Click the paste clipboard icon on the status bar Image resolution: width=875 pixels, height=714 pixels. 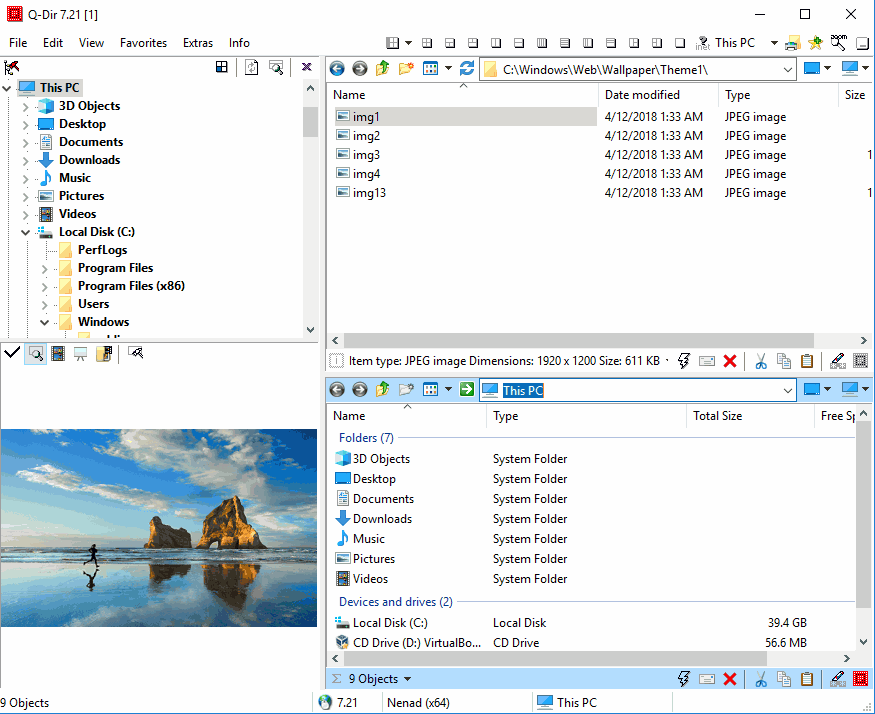point(806,361)
